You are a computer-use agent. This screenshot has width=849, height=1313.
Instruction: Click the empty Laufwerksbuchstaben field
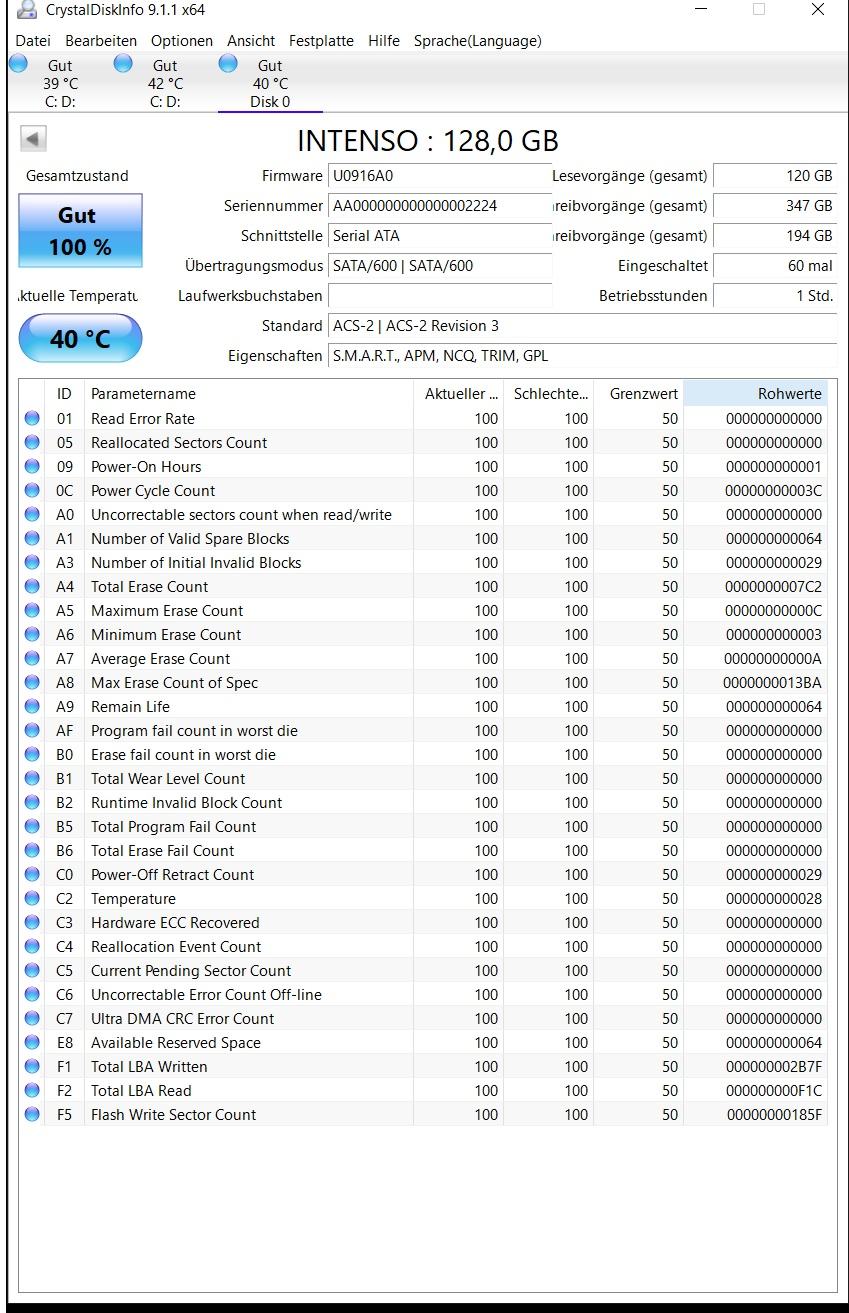coord(440,296)
